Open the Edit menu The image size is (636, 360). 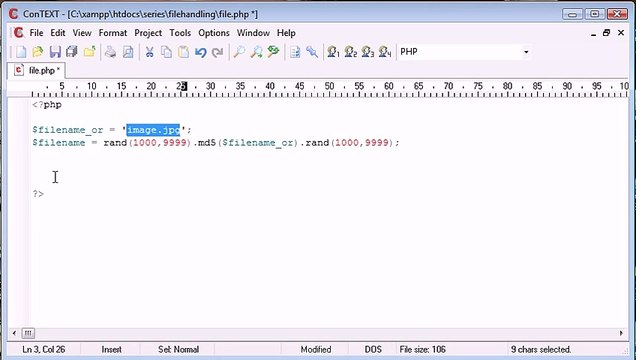(x=58, y=33)
